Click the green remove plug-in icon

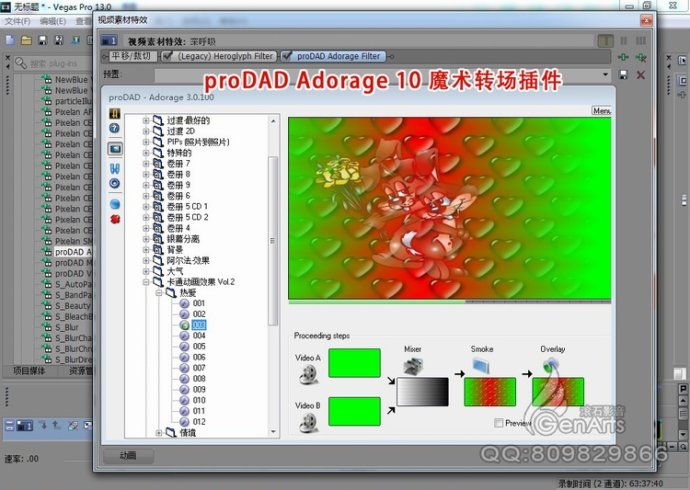[641, 57]
